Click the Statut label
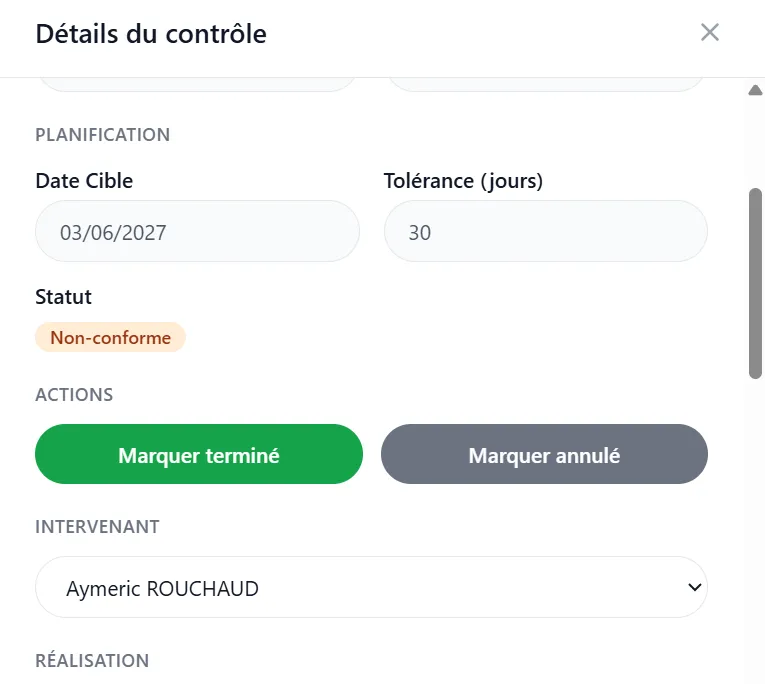The height and width of the screenshot is (684, 765). point(63,297)
